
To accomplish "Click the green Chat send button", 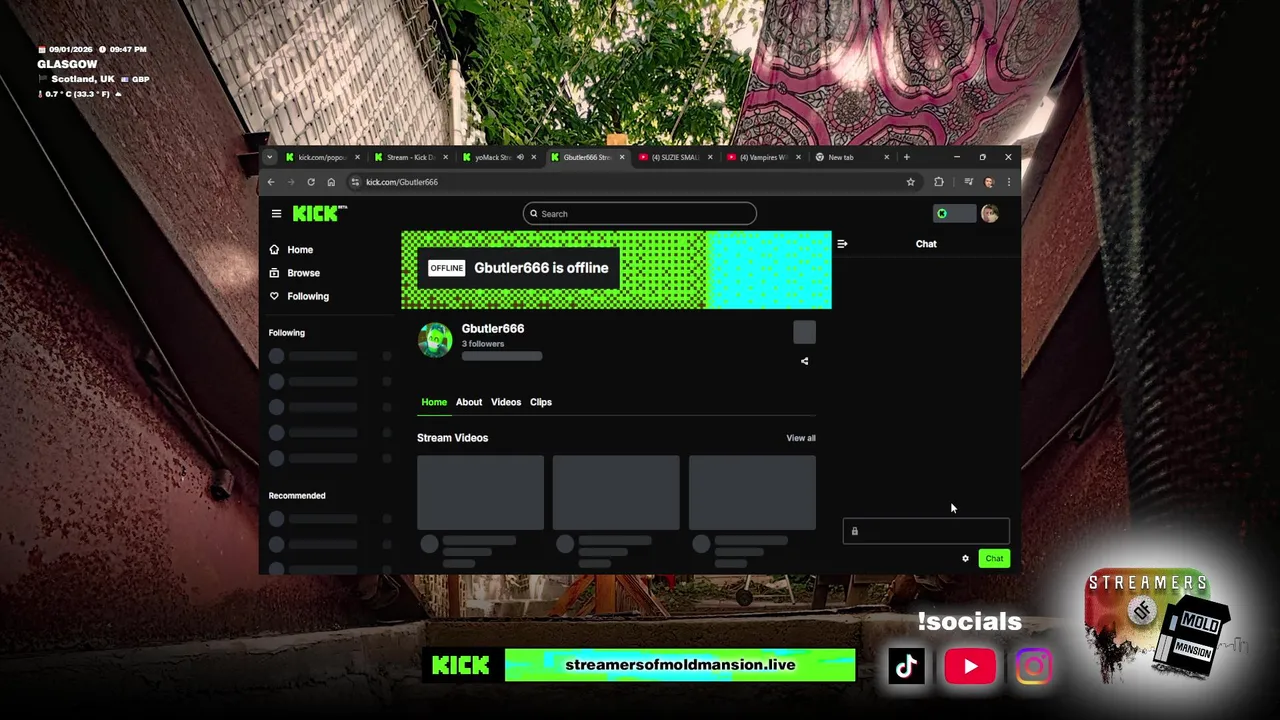I will pyautogui.click(x=994, y=558).
